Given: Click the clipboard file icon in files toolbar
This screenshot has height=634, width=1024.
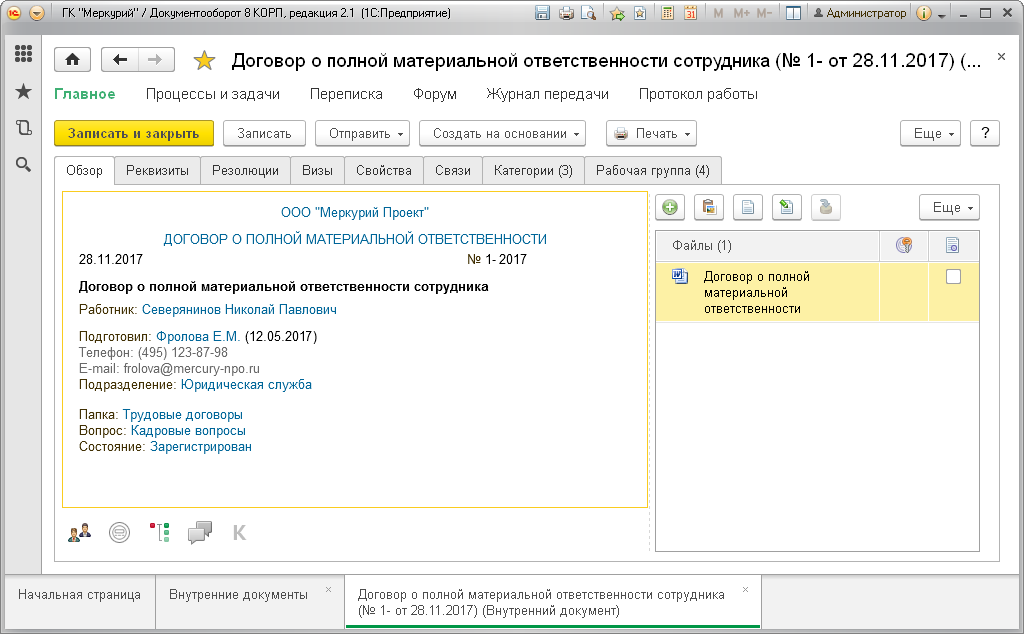Looking at the screenshot, I should tap(709, 208).
